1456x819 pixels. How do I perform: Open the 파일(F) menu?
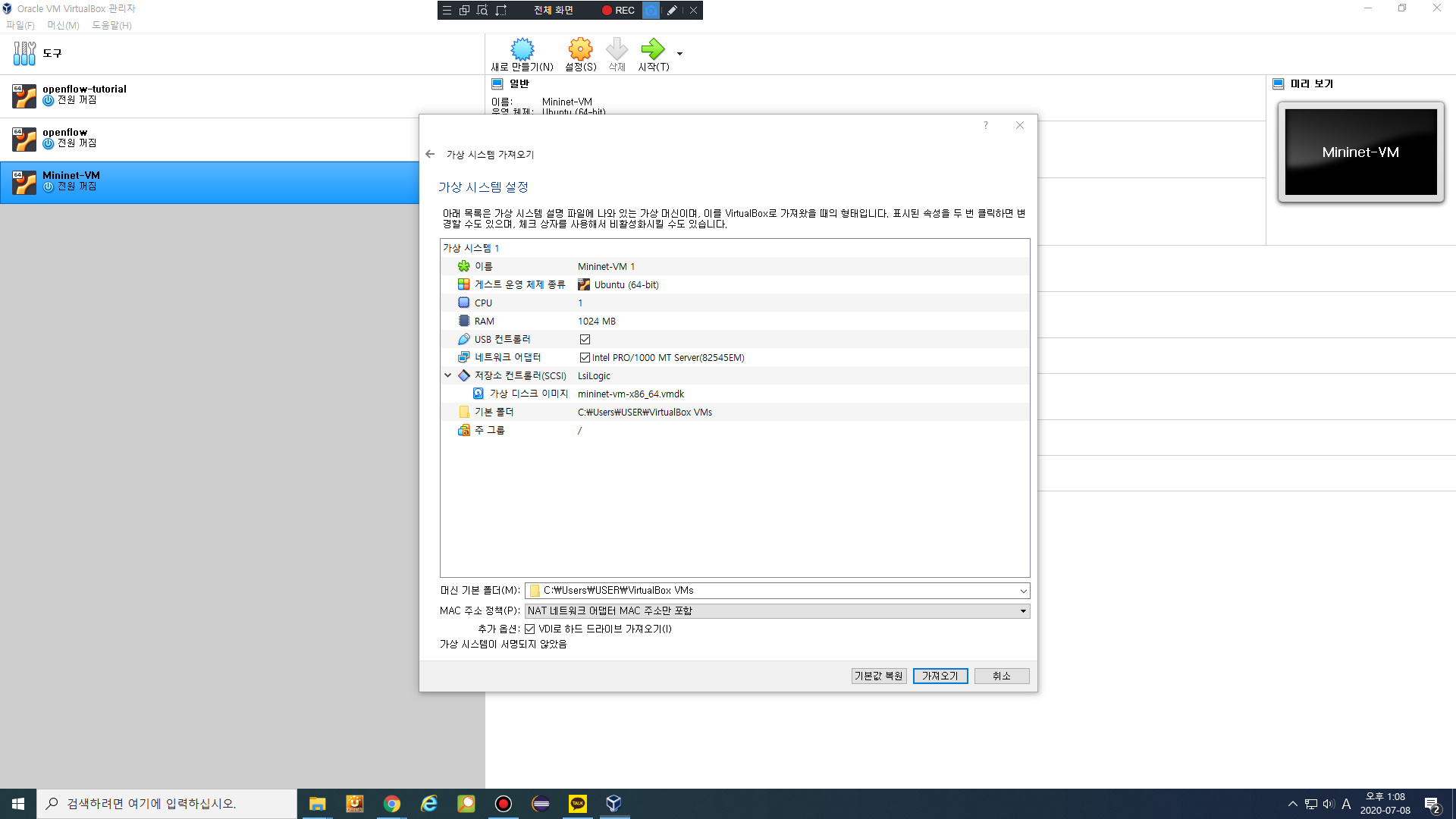(x=20, y=25)
